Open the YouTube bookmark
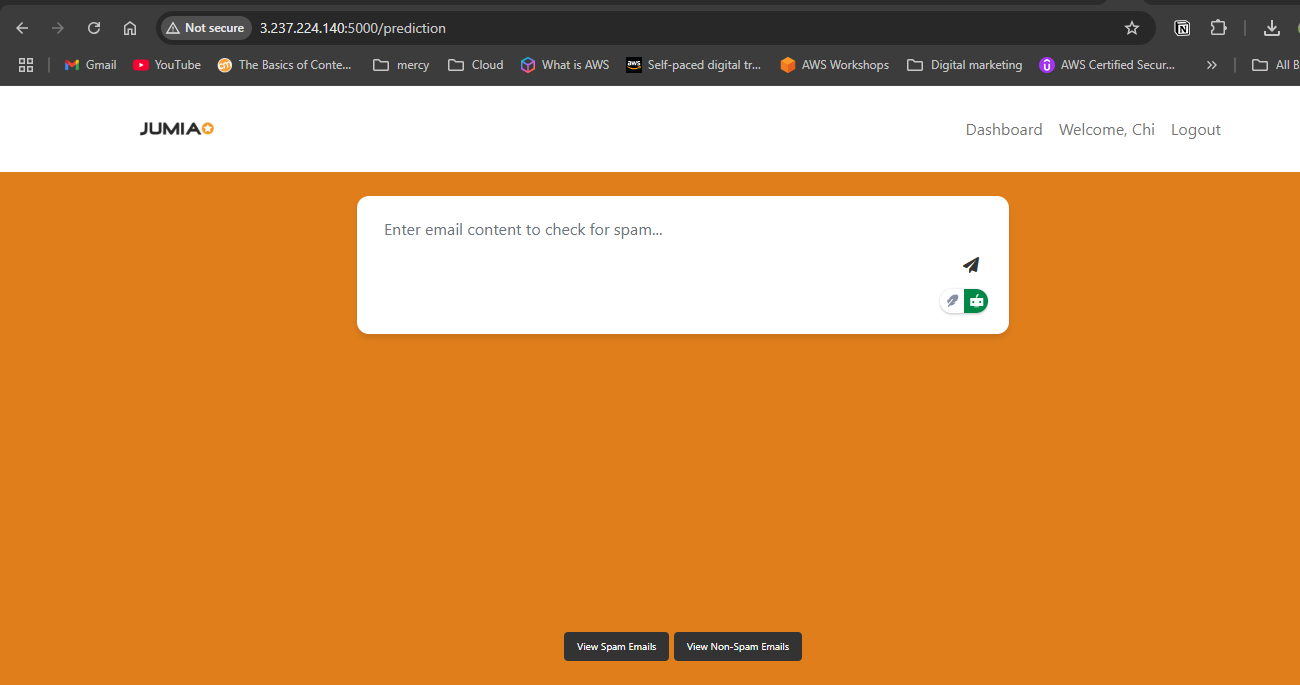Viewport: 1300px width, 685px height. coord(167,65)
